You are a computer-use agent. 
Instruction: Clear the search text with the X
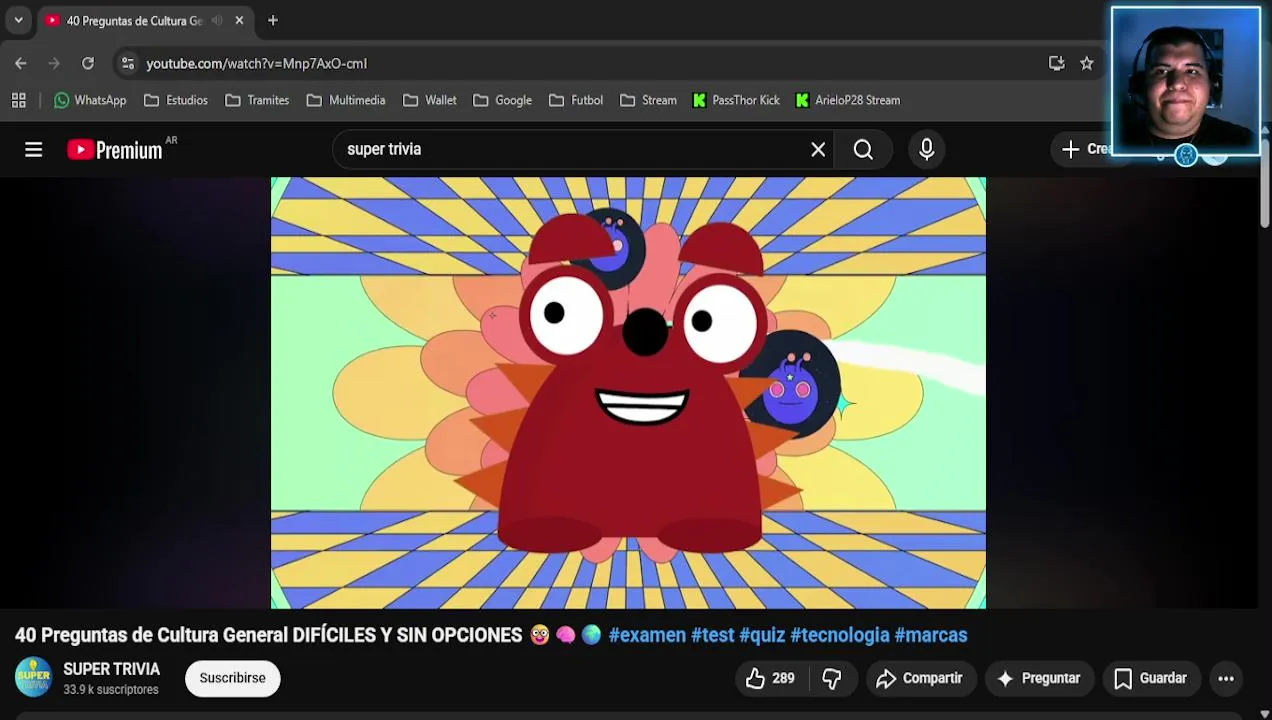818,149
